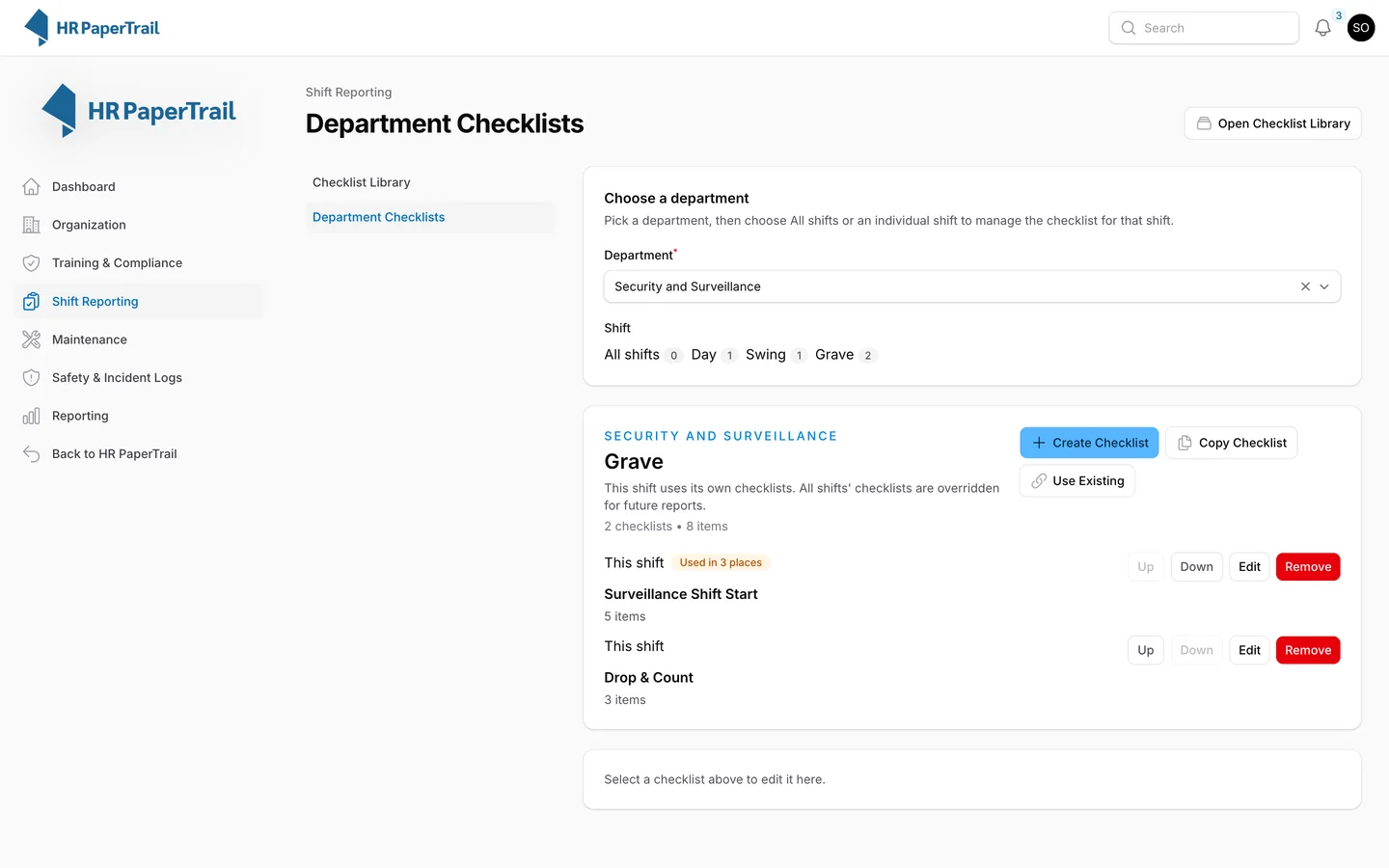
Task: Move the Drop & Count checklist up
Action: coord(1145,650)
